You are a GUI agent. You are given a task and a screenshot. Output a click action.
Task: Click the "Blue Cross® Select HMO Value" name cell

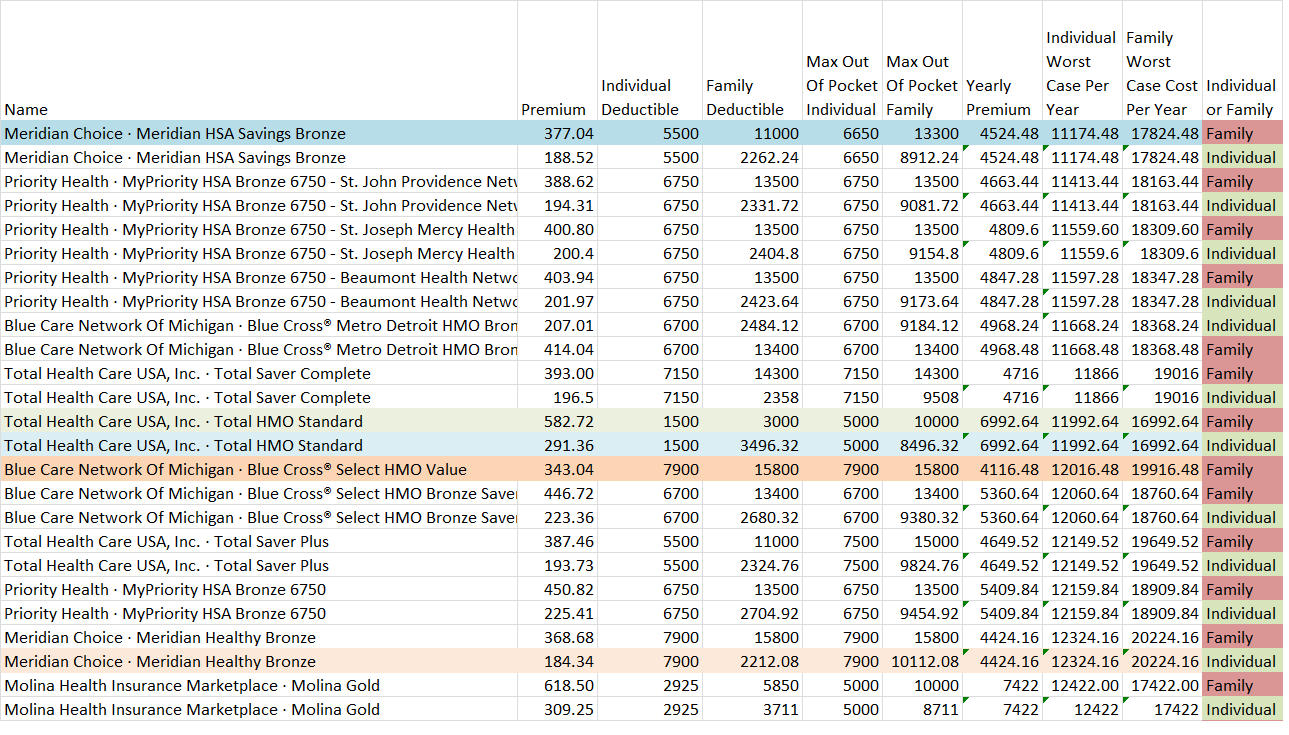pyautogui.click(x=259, y=469)
